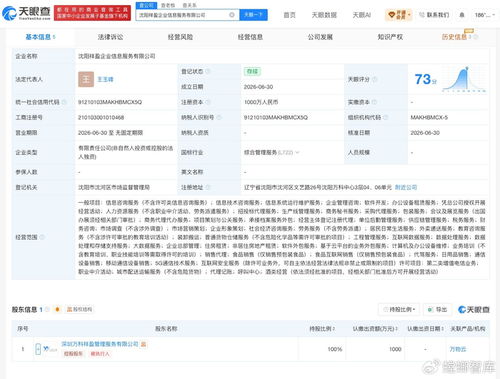Click the credit code 91210103MAKHBMCX5Q under 统一社会信用代码
Screen dimensions: 500x379
tap(110, 102)
